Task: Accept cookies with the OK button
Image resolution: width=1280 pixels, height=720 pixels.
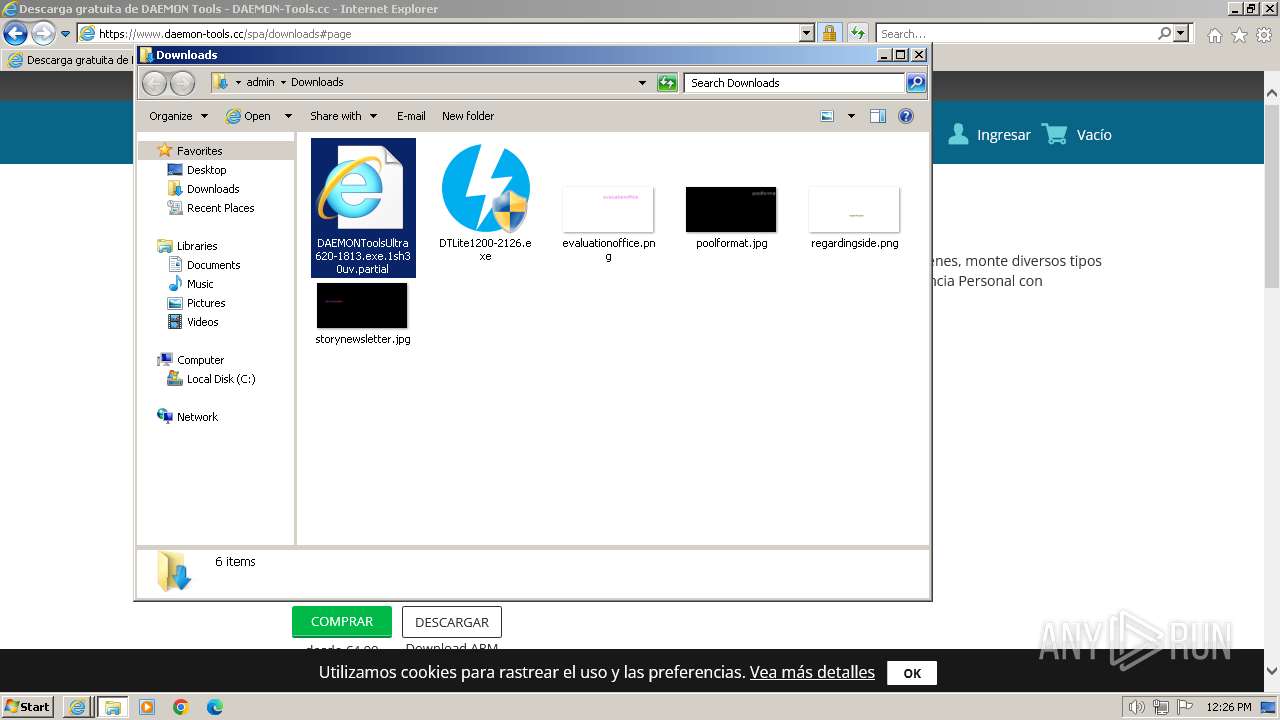Action: [912, 673]
